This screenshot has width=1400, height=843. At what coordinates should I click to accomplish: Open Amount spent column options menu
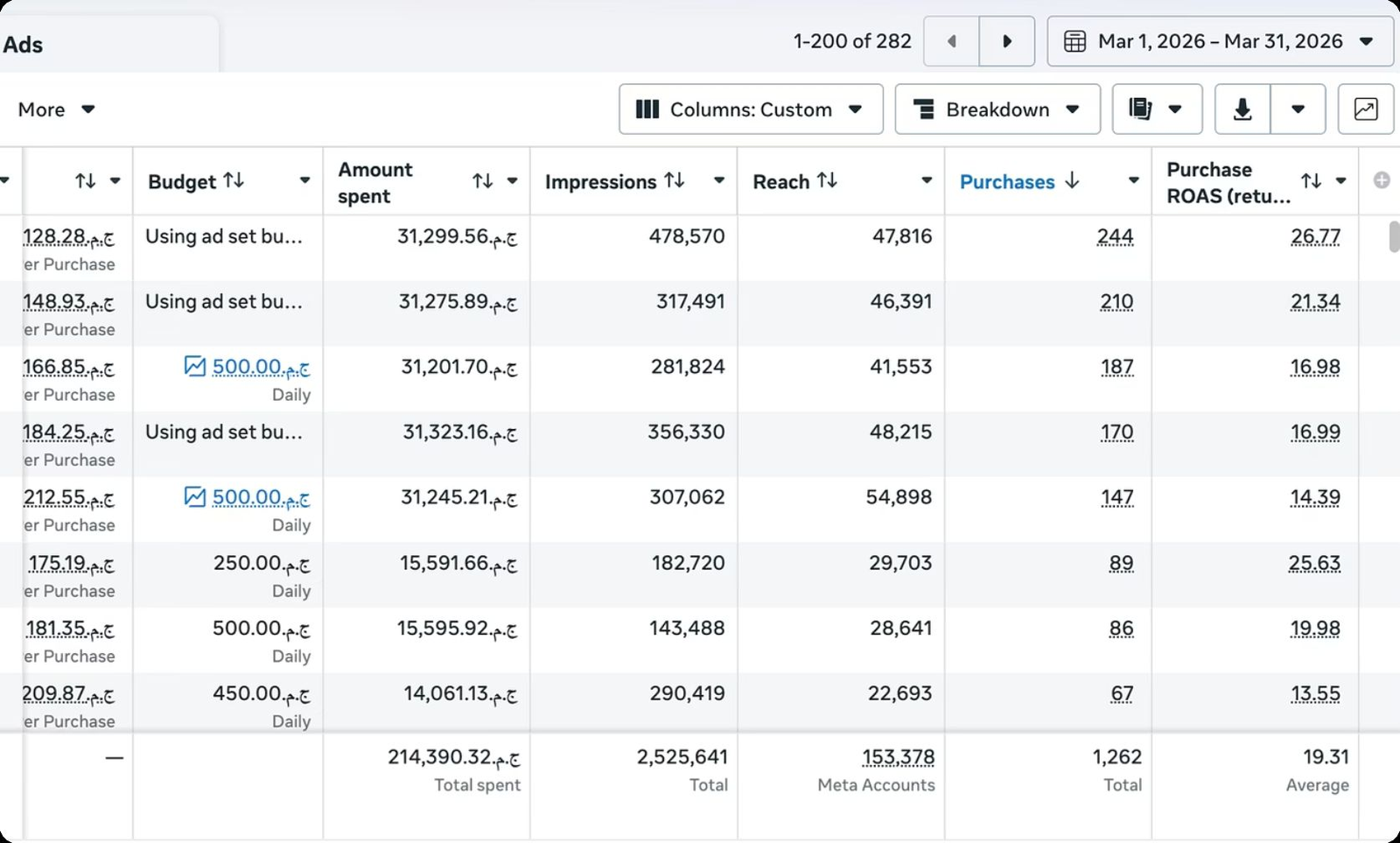click(512, 181)
